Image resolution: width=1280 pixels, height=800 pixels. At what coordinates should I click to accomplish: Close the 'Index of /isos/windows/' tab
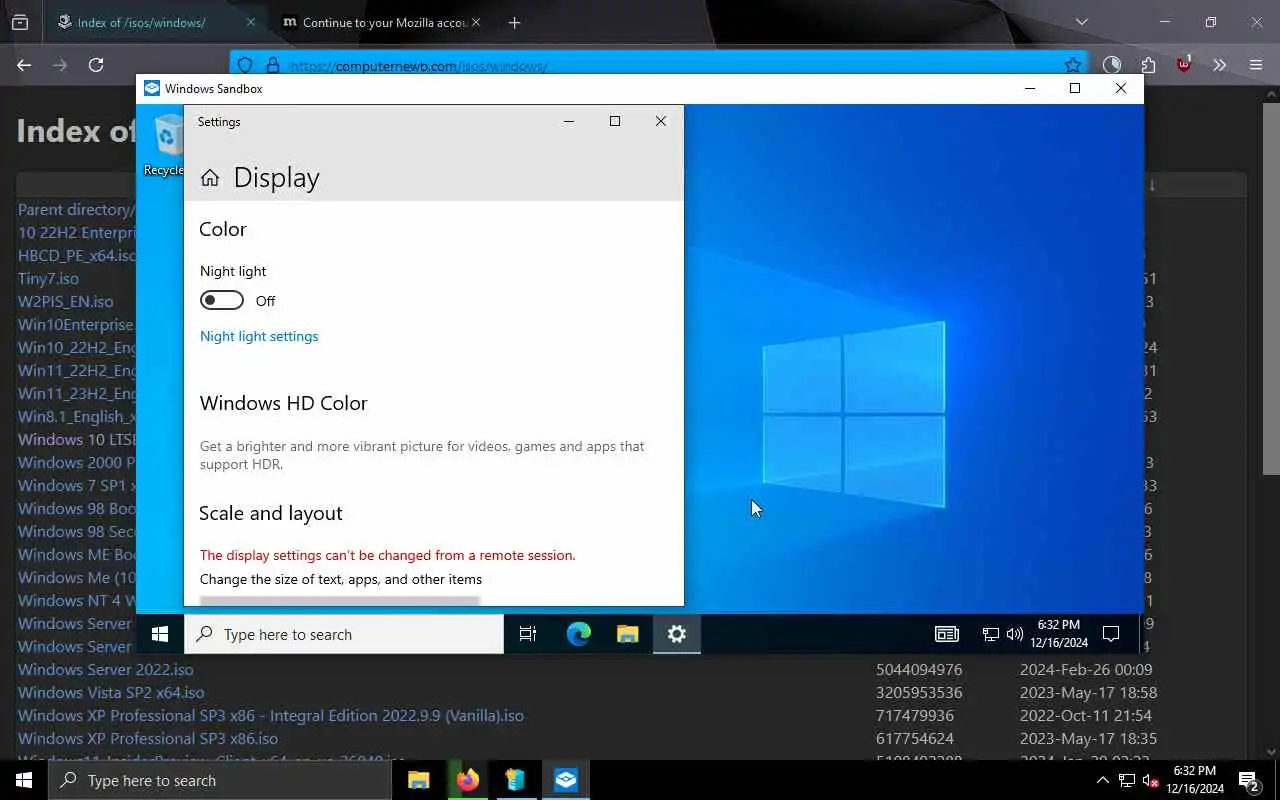250,22
